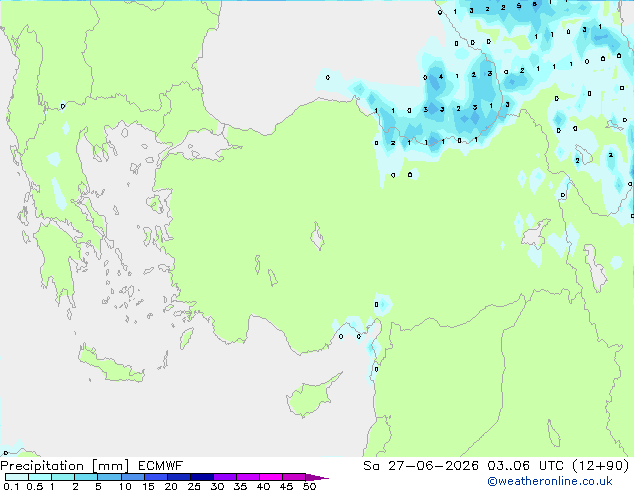634x490 pixels.
Task: Click the legend label '25'
Action: pos(194,486)
